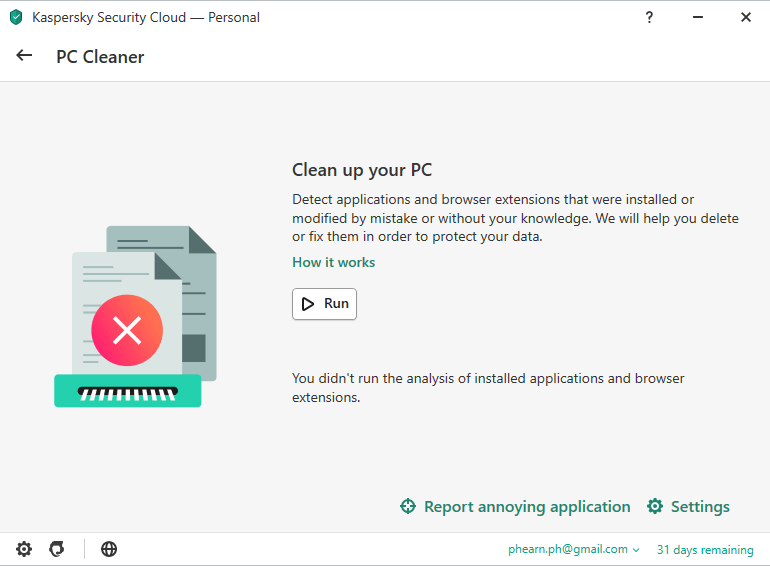
Task: Close the Kaspersky Security Cloud window
Action: 746,17
